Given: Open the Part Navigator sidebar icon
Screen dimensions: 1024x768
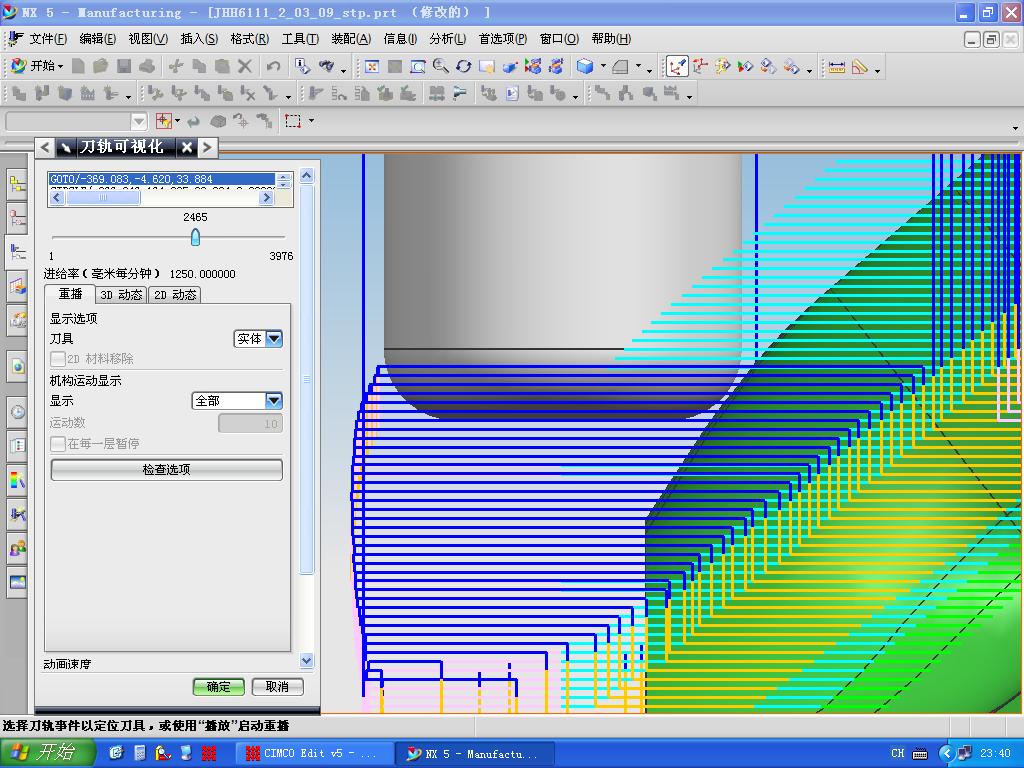Looking at the screenshot, I should pos(18,217).
